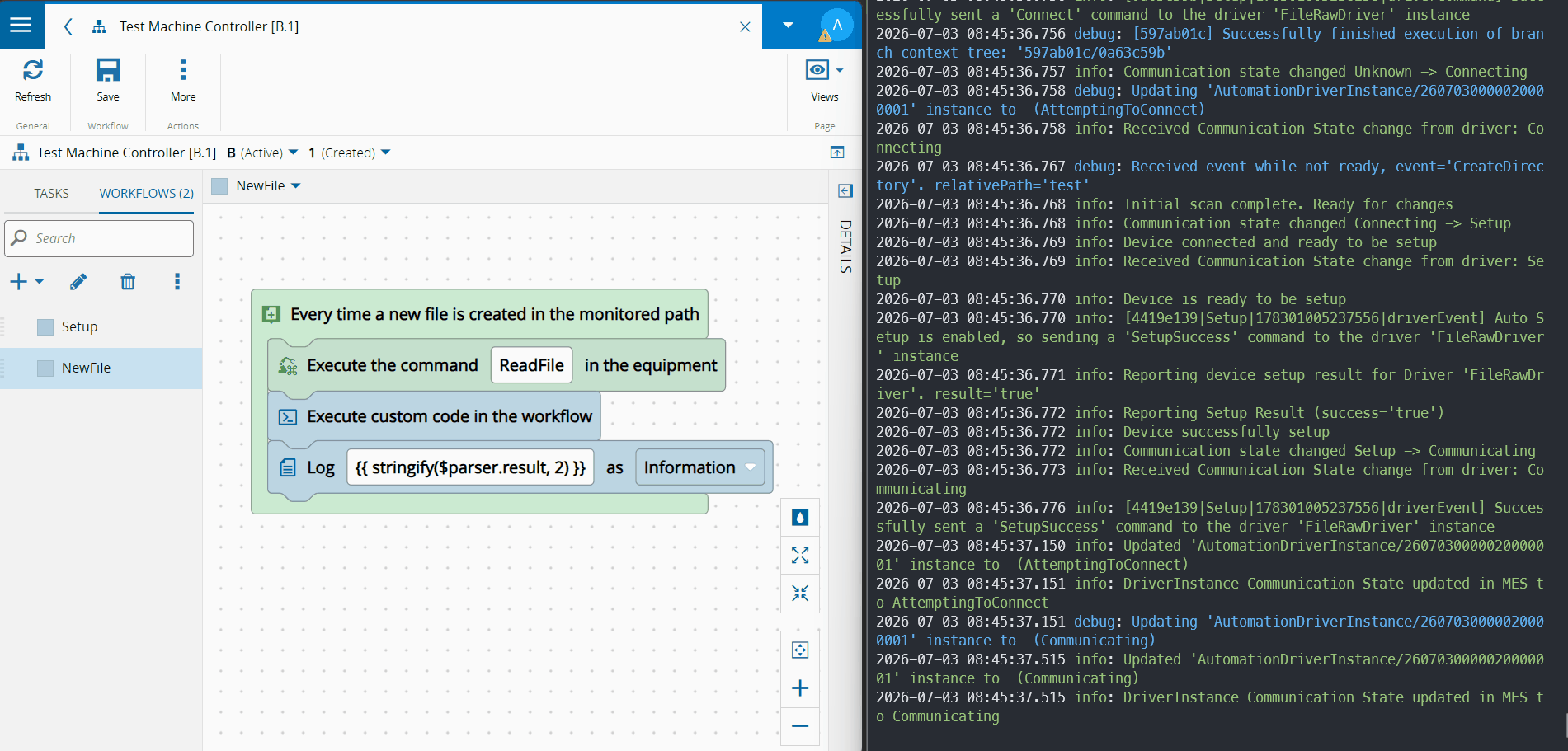Screen dimensions: 1568x751
Task: Switch to the TASKS tab
Action: pos(51,193)
